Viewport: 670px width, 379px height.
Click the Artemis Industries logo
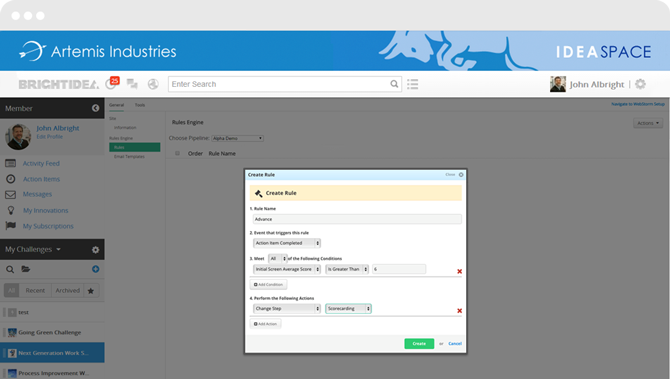point(97,51)
